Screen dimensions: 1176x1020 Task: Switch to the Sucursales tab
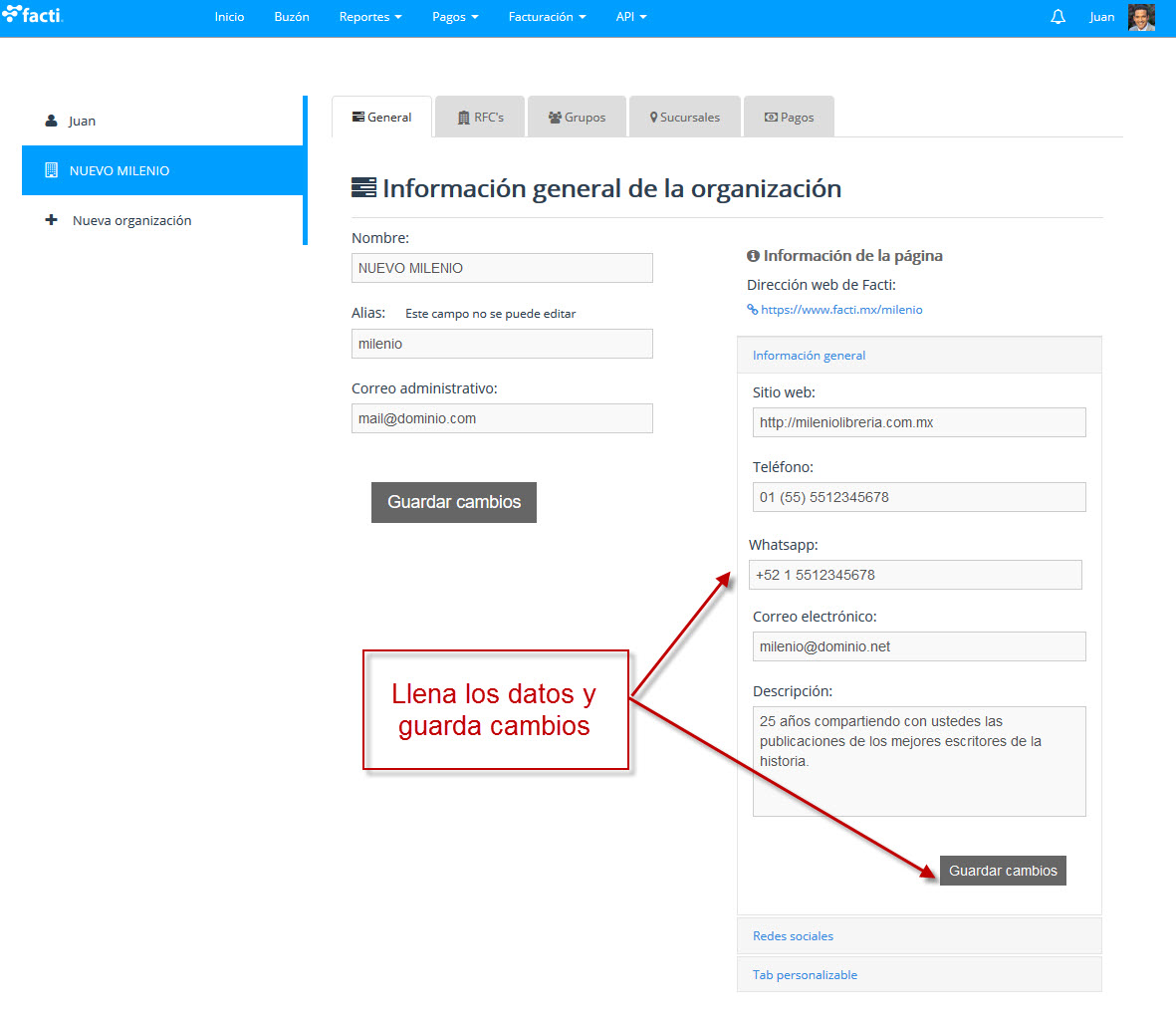coord(685,117)
